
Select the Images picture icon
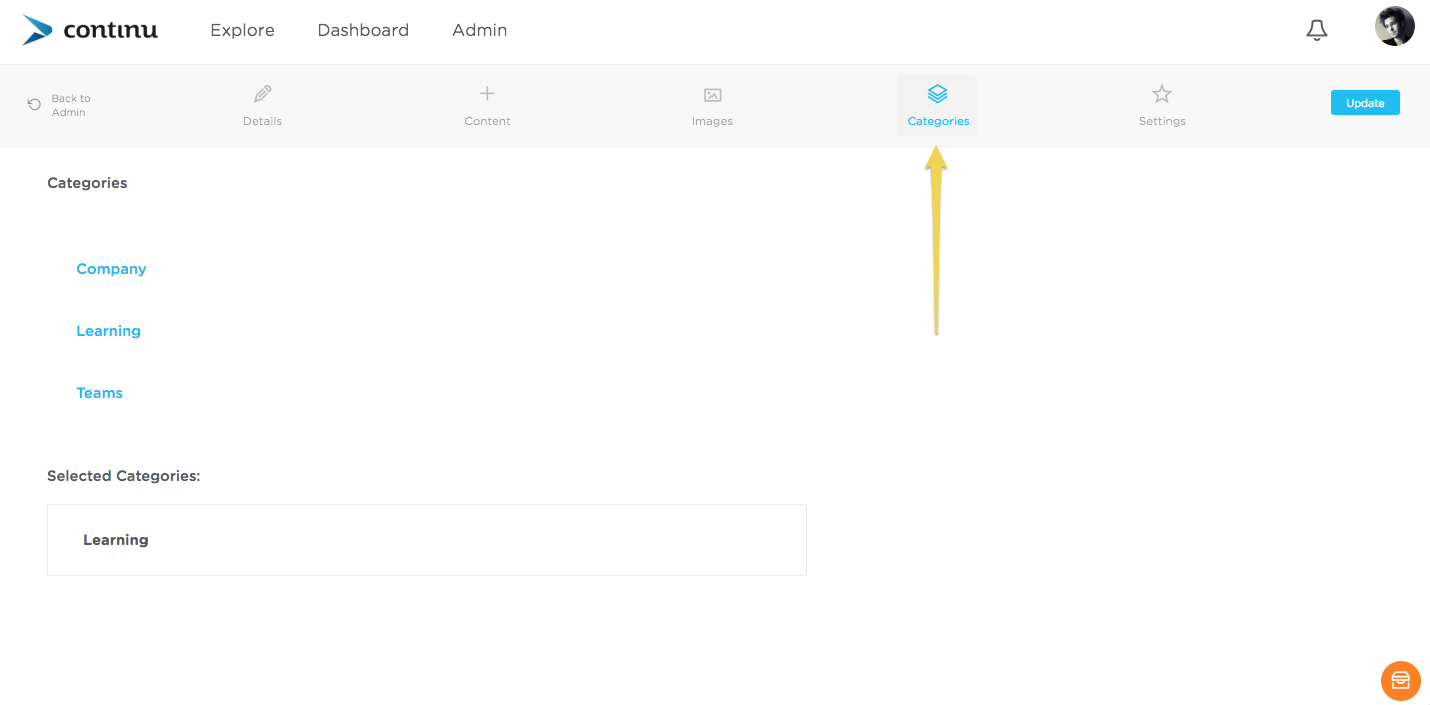click(x=712, y=95)
